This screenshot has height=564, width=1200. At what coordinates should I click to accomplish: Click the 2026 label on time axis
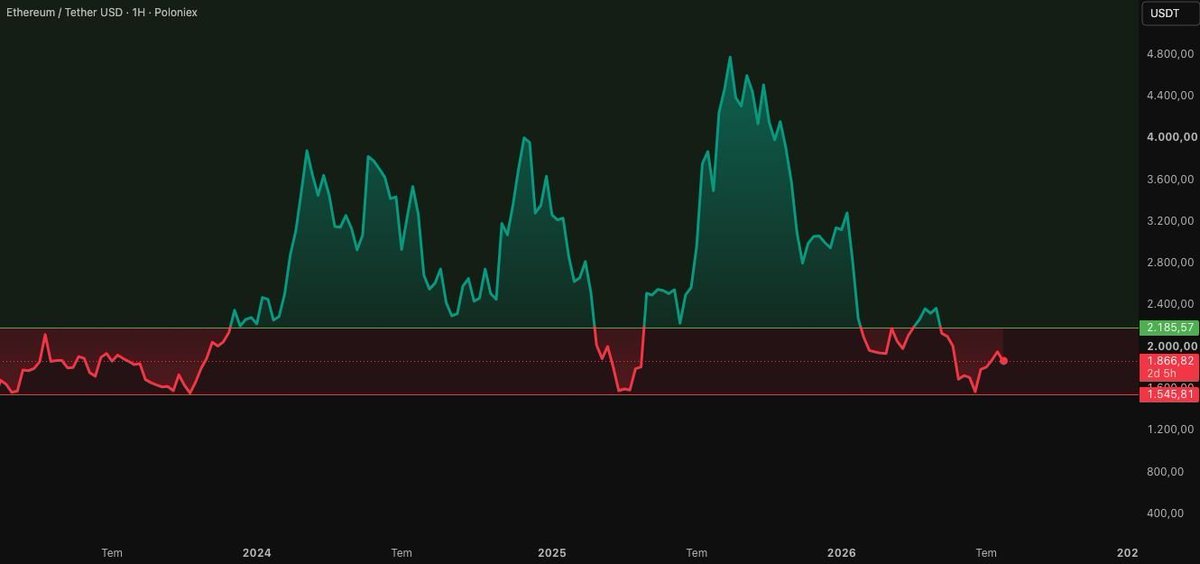pyautogui.click(x=842, y=553)
